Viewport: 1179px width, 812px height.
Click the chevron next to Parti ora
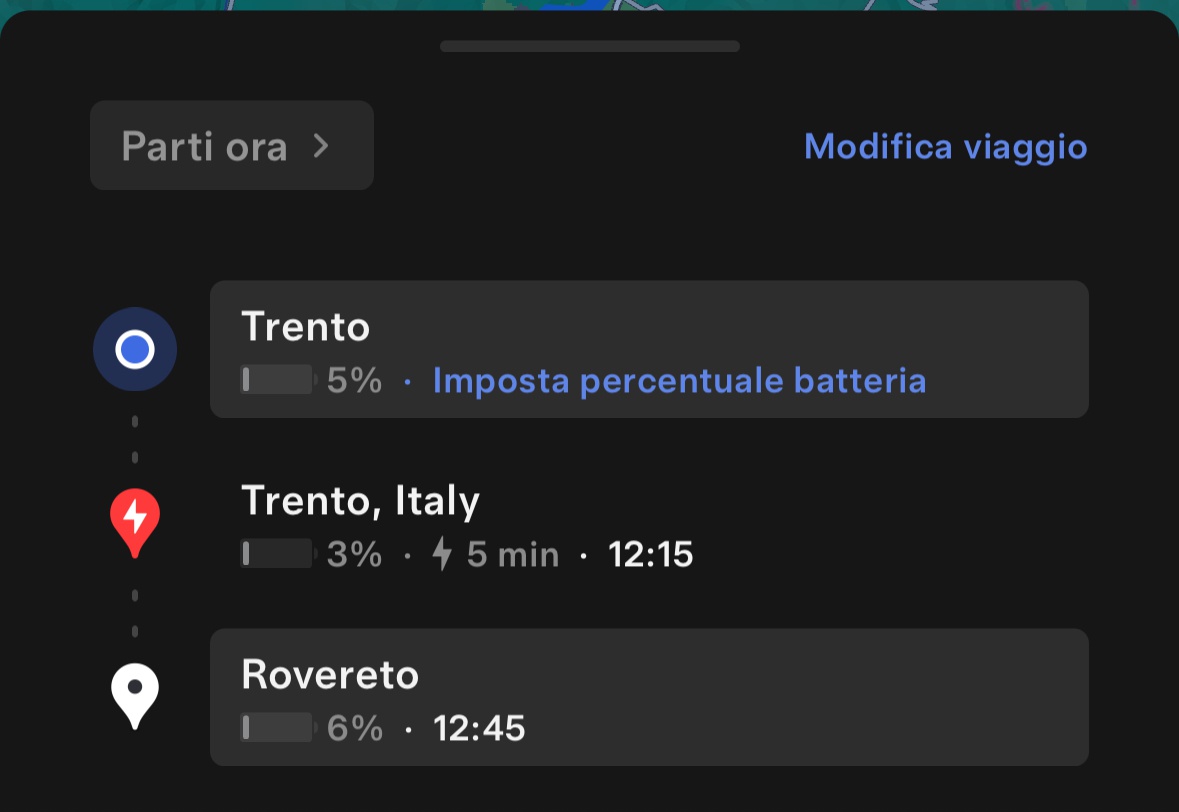(x=321, y=146)
